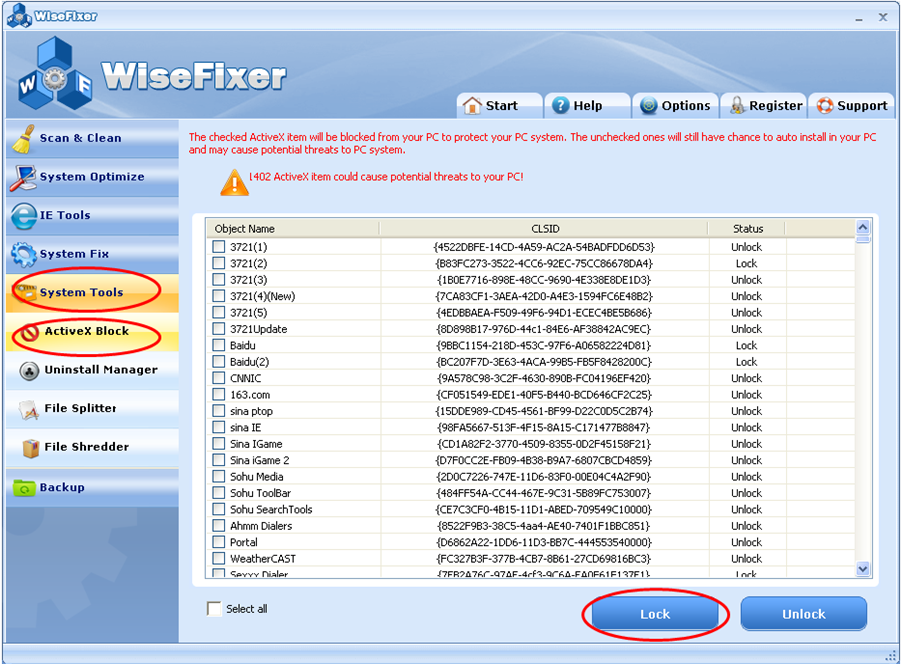Check the 163.com entry box

(218, 395)
